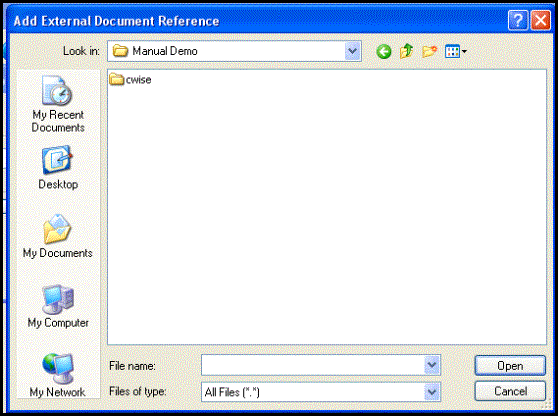Click the Open button

[510, 366]
